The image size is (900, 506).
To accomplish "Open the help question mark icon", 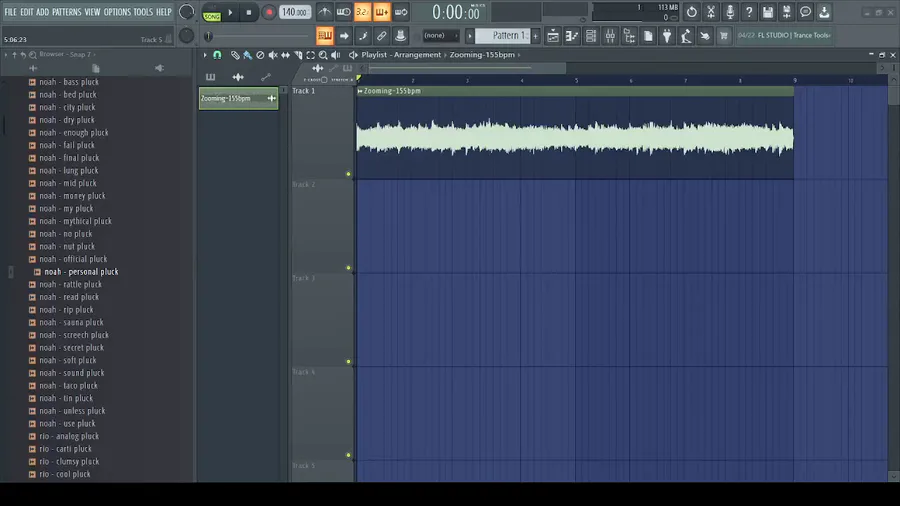I will (749, 12).
